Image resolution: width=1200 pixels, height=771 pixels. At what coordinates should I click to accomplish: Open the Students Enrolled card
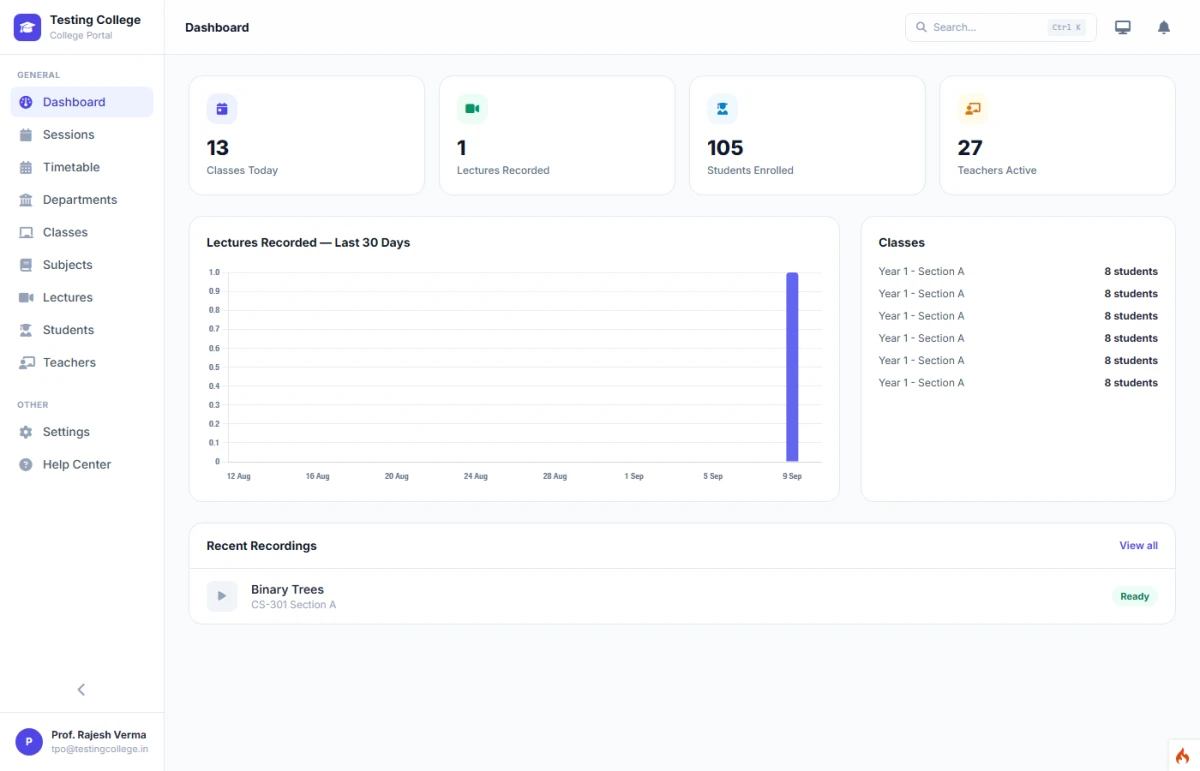click(x=807, y=135)
